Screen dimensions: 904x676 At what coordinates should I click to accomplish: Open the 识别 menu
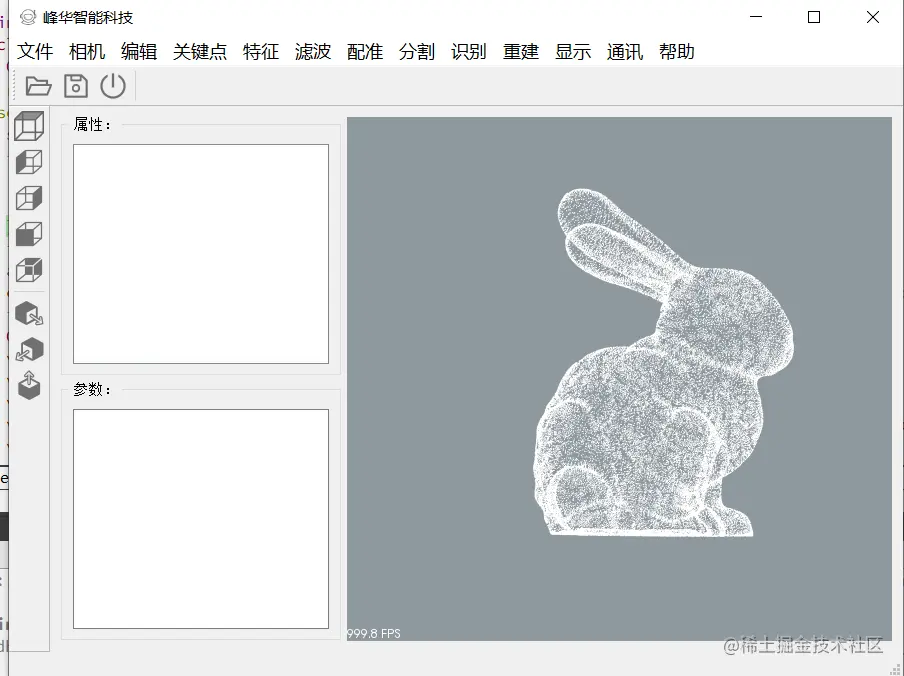(x=468, y=52)
